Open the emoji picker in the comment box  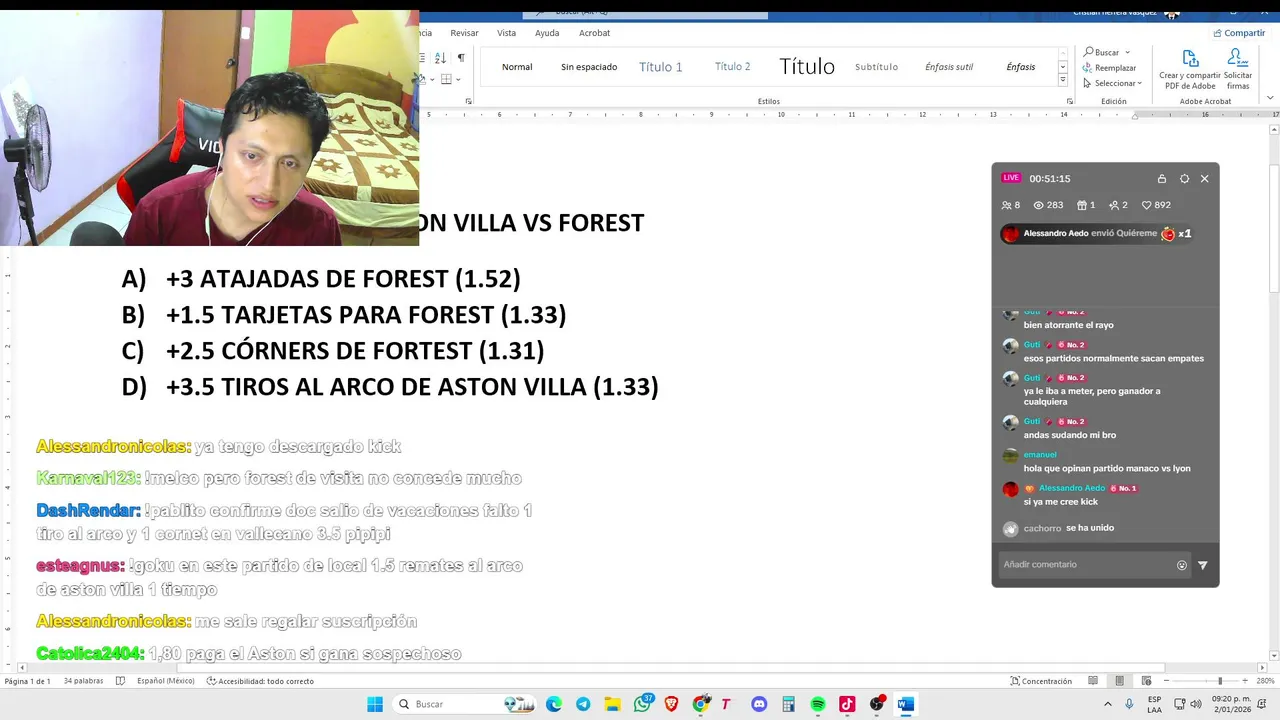[x=1181, y=565]
